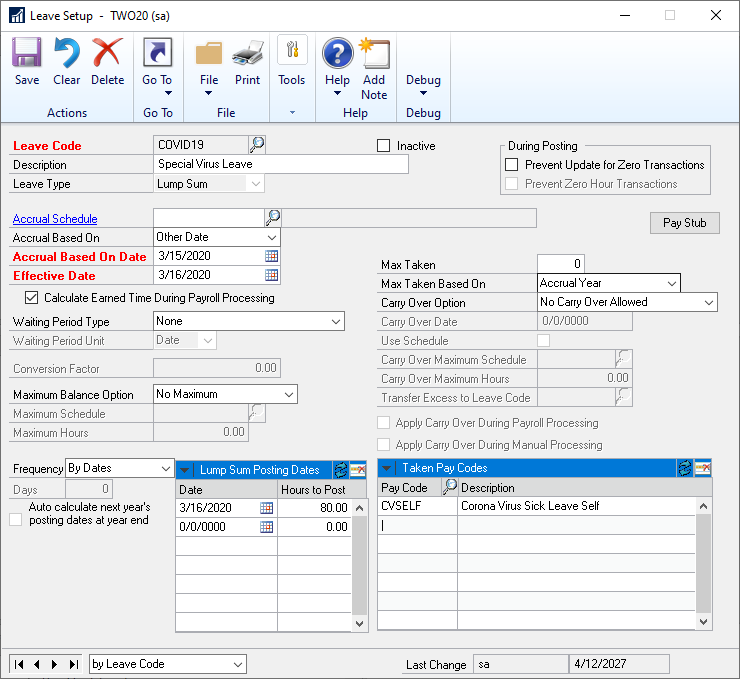The image size is (740, 679).
Task: Toggle the Inactive checkbox
Action: (x=384, y=145)
